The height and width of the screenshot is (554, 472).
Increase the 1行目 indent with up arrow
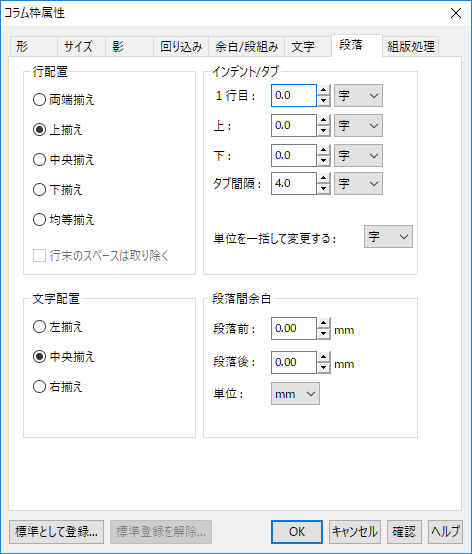click(x=323, y=90)
